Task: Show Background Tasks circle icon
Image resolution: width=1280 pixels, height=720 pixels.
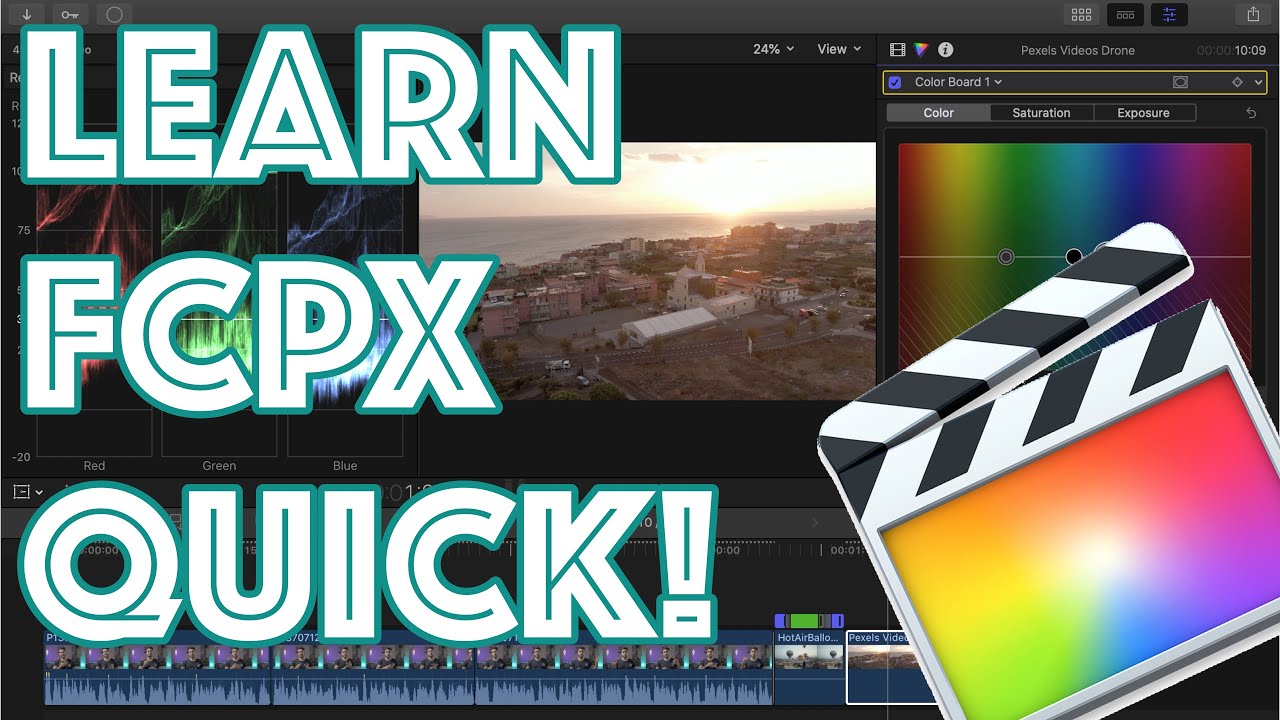Action: 114,14
